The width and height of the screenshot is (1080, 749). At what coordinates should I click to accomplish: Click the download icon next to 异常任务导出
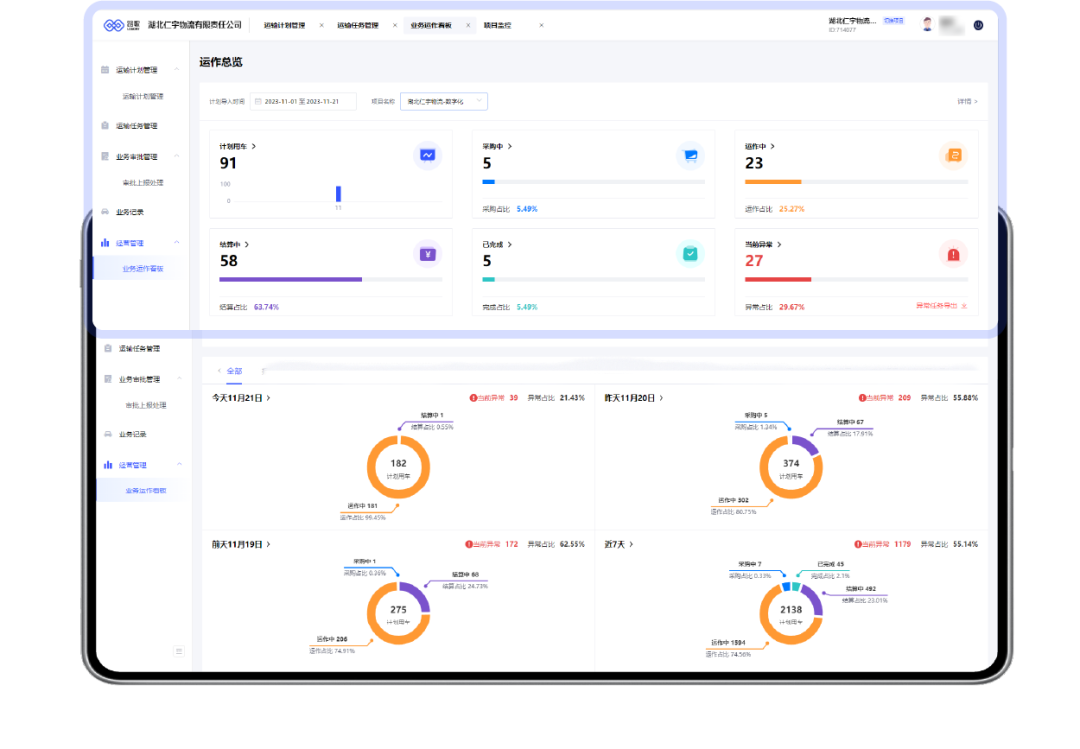pos(964,306)
